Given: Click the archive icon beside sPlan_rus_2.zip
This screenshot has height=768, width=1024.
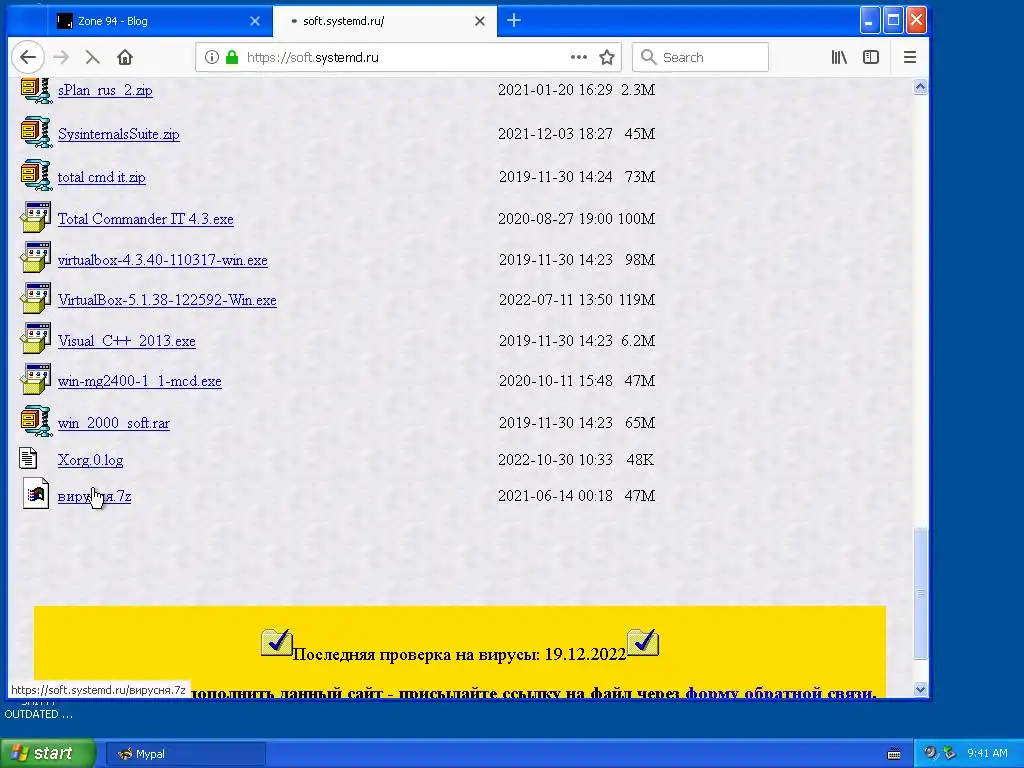Looking at the screenshot, I should point(36,90).
